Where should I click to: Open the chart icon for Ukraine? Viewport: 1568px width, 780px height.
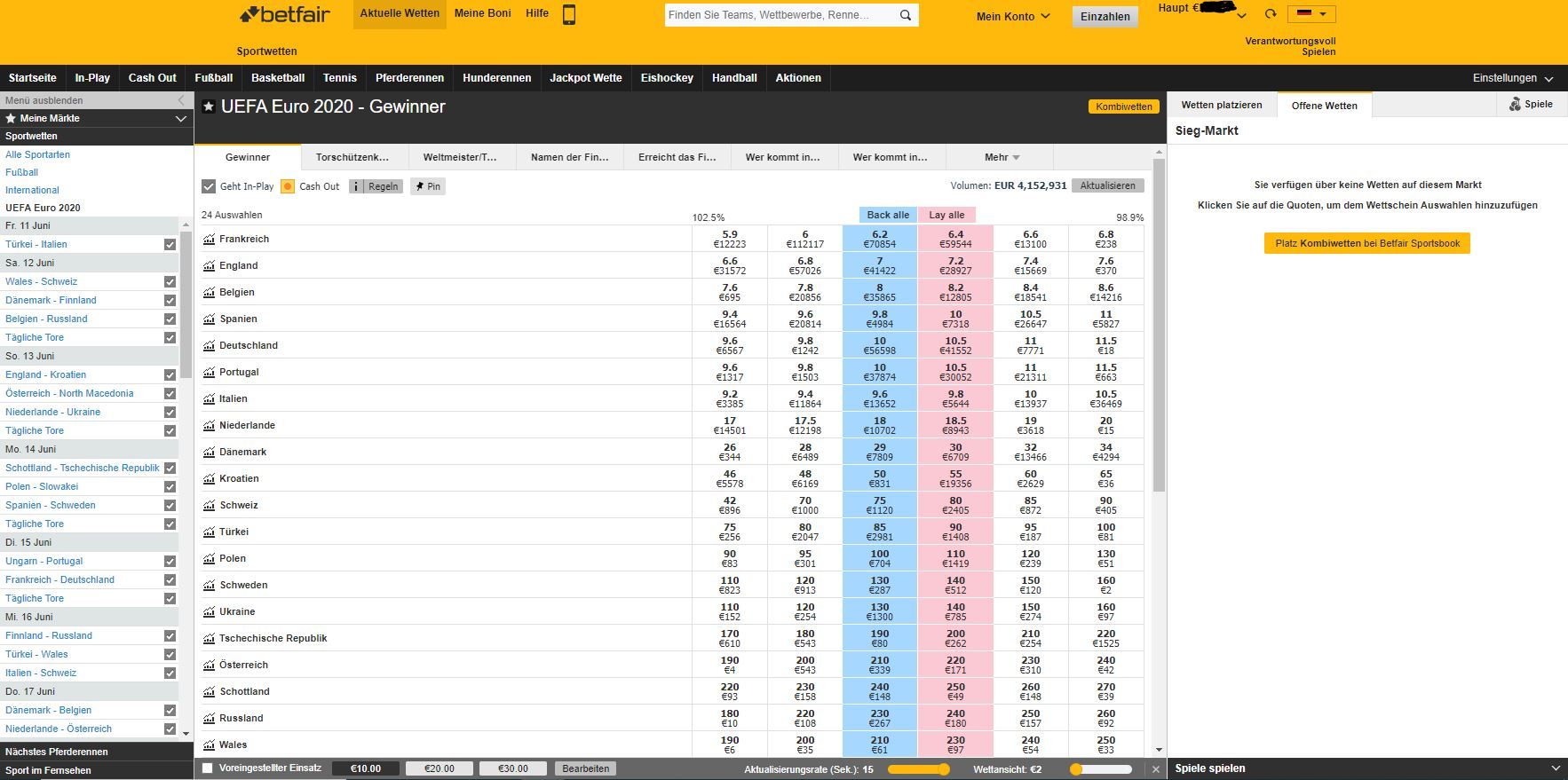210,611
